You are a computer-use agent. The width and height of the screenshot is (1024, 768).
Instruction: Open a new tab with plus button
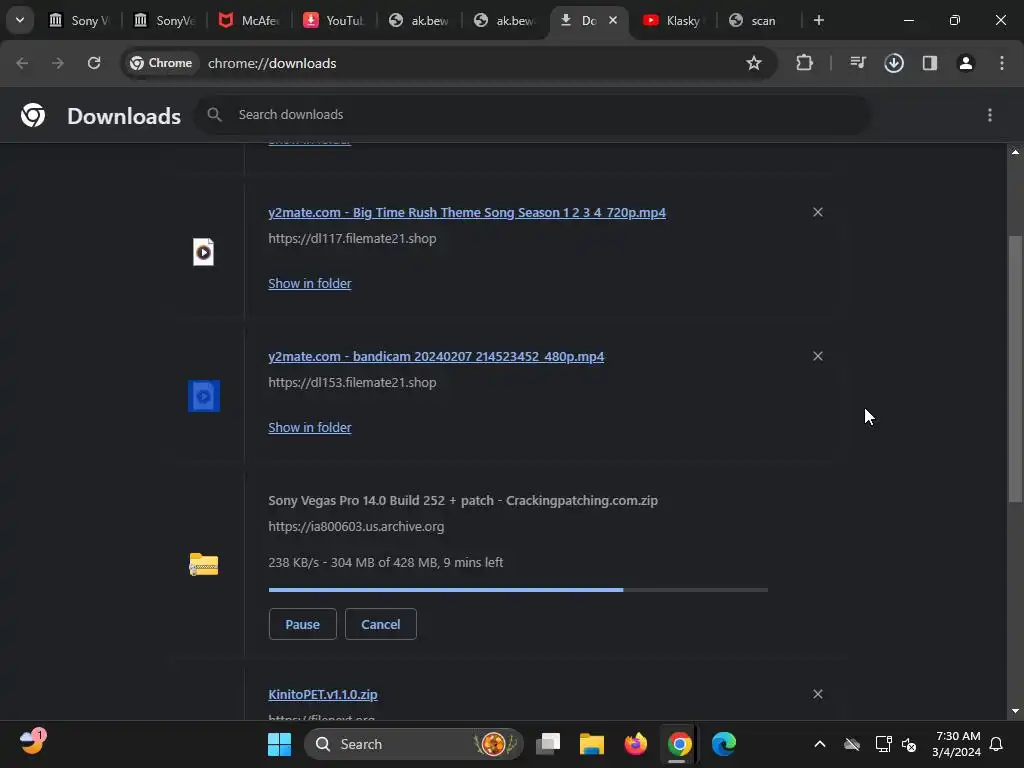(x=818, y=20)
